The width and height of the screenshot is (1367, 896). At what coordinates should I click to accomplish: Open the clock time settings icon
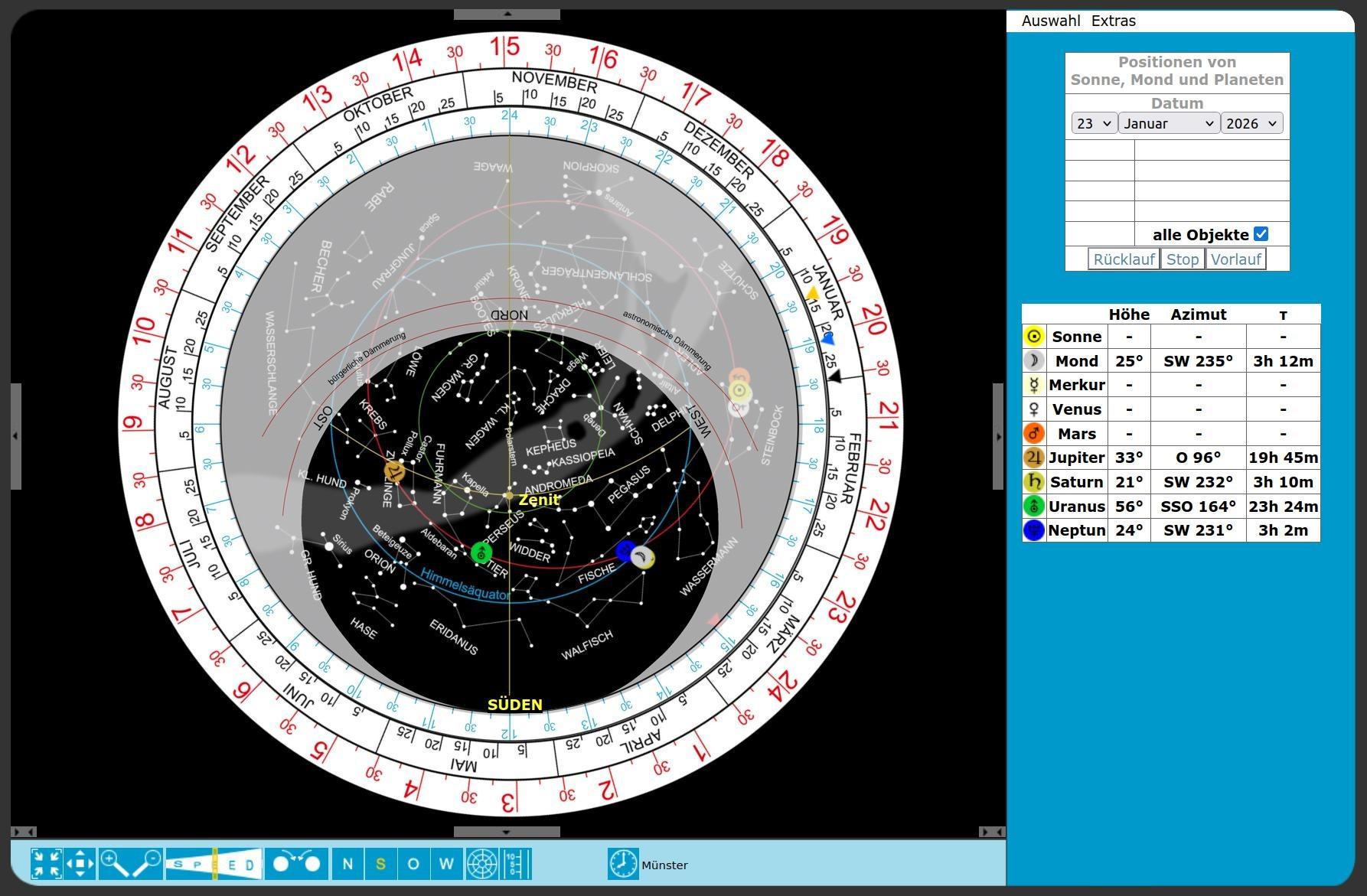[623, 864]
